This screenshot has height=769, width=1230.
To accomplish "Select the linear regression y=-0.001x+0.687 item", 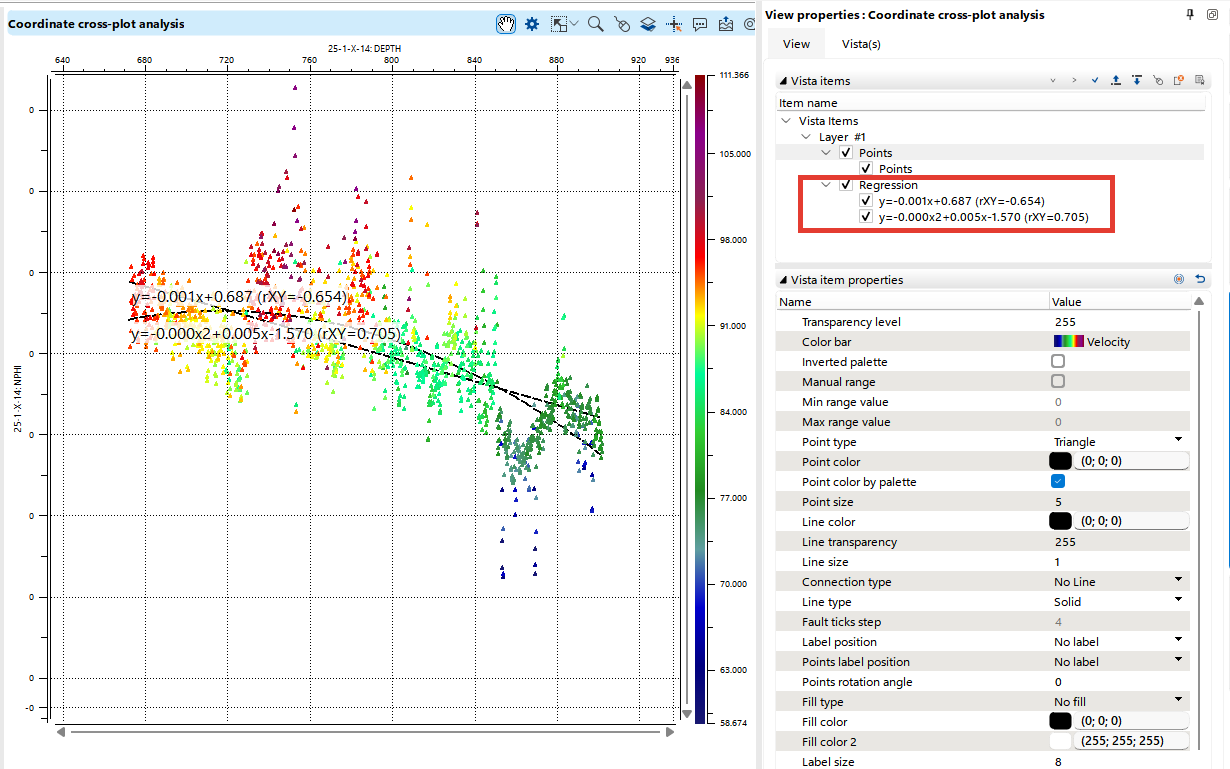I will pyautogui.click(x=961, y=201).
